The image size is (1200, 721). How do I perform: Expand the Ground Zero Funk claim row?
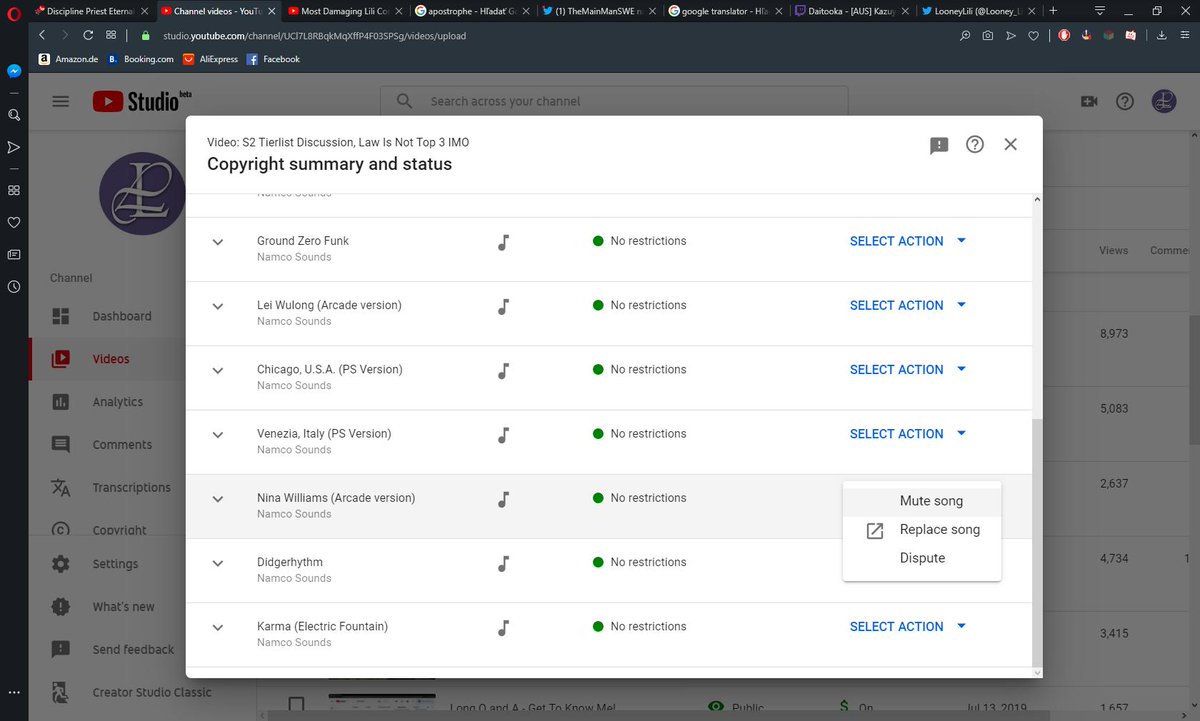(218, 242)
